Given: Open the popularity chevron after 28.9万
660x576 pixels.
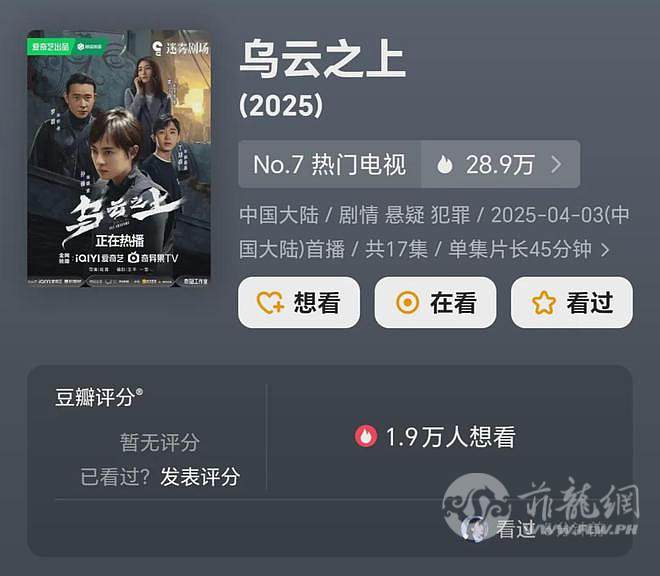Looking at the screenshot, I should tap(556, 164).
